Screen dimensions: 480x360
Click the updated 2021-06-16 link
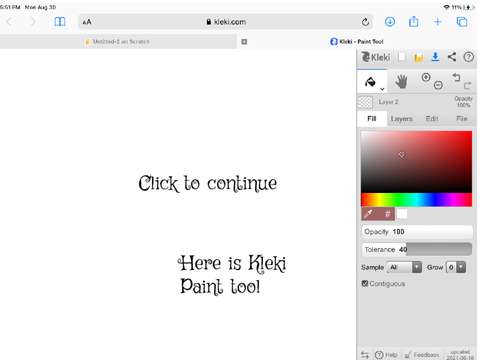point(460,355)
